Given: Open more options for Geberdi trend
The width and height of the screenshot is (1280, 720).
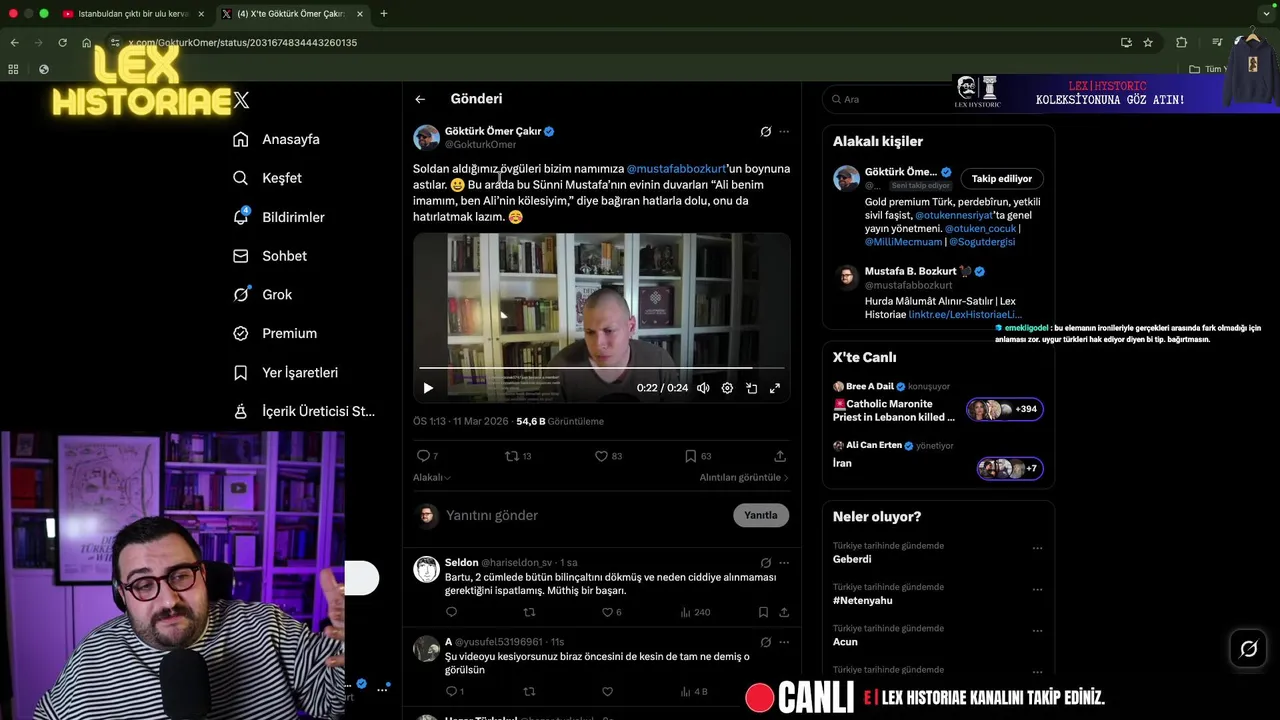Looking at the screenshot, I should click(x=1037, y=548).
